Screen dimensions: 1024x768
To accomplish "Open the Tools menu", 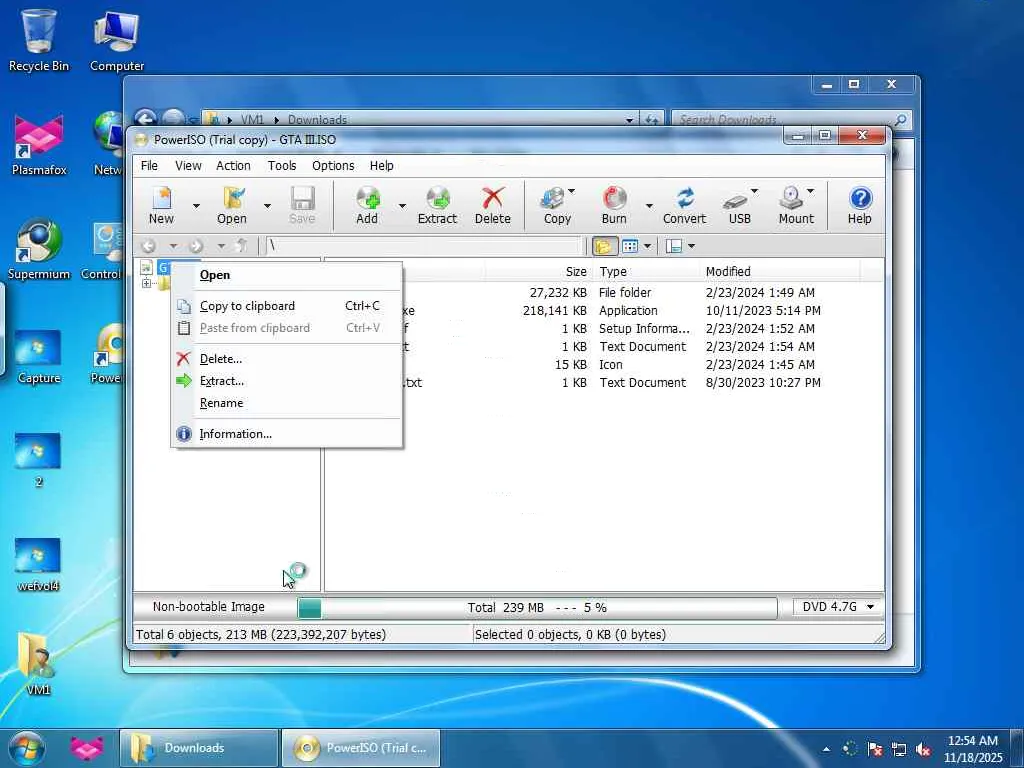I will coord(281,166).
